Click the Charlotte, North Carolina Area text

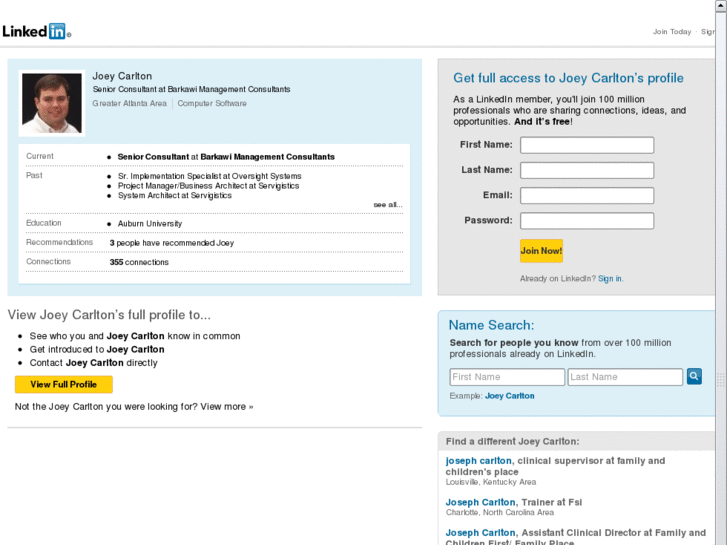[500, 513]
